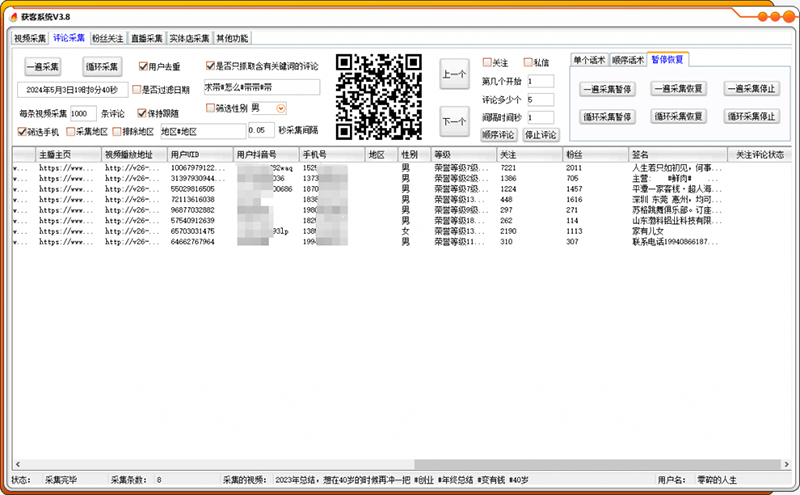Switch to the 评论采集 tab

click(69, 38)
